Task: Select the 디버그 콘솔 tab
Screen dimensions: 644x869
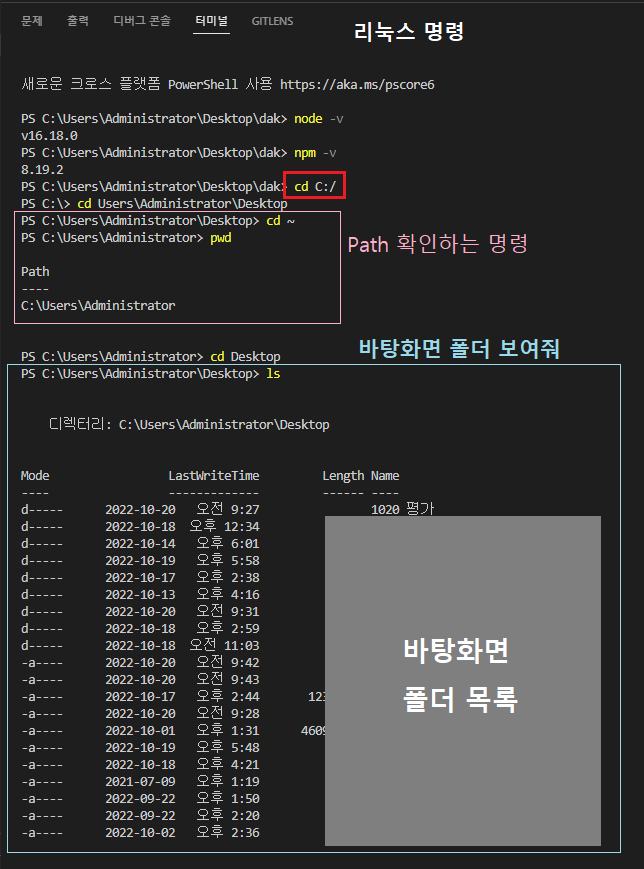Action: [x=142, y=21]
